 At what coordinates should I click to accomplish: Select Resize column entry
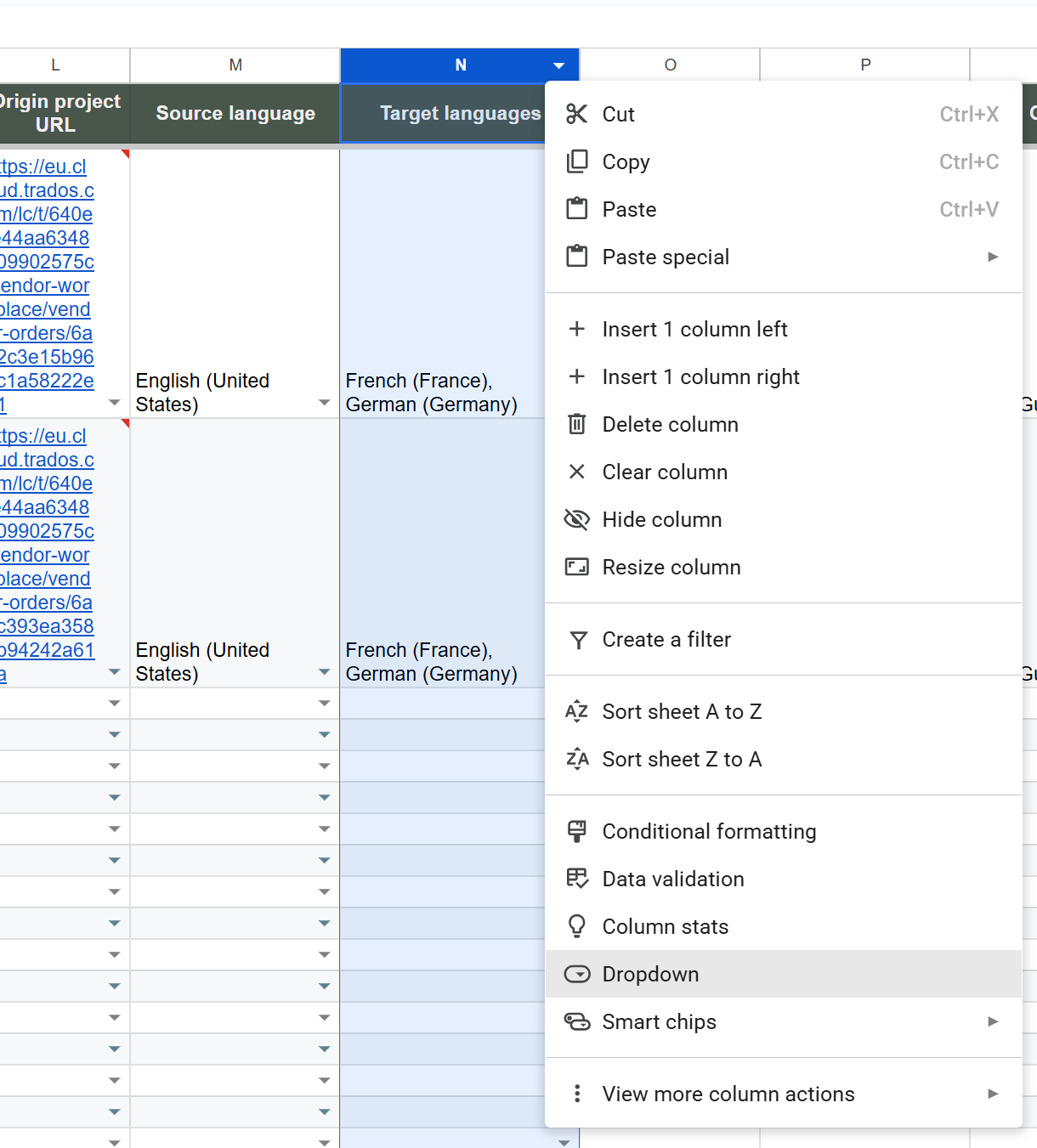click(x=783, y=567)
